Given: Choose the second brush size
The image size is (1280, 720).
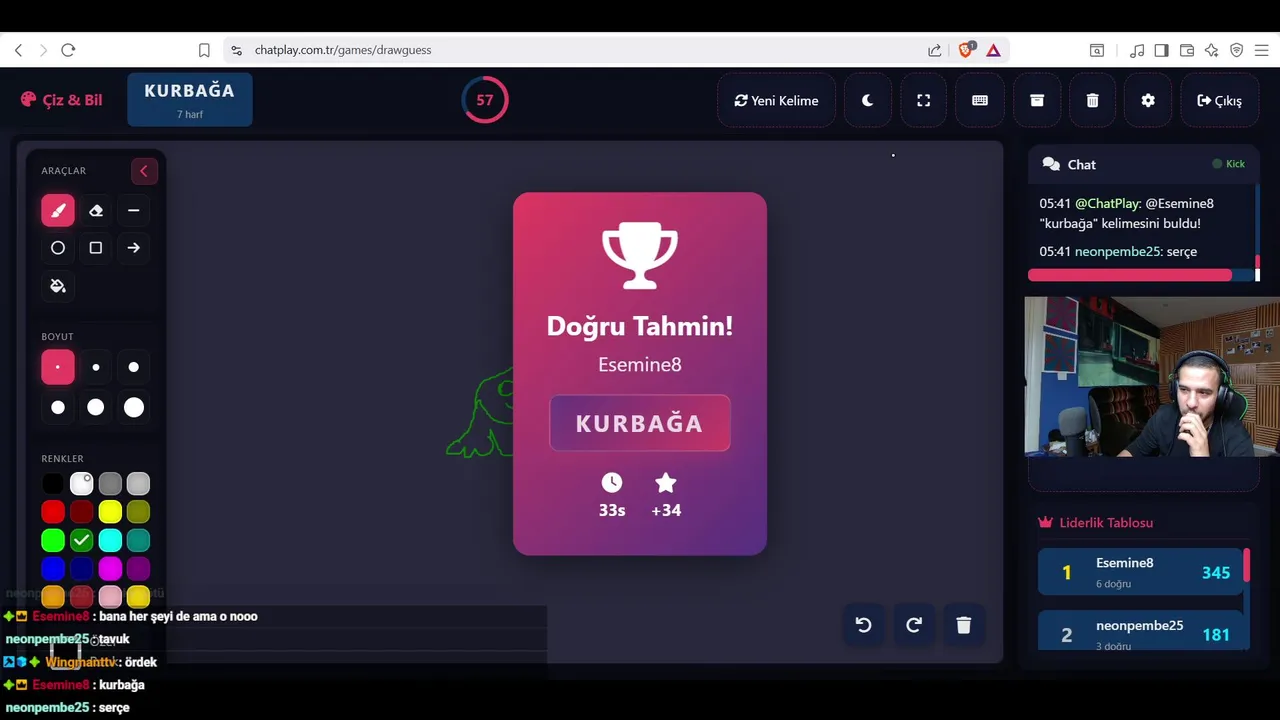Looking at the screenshot, I should 96,367.
